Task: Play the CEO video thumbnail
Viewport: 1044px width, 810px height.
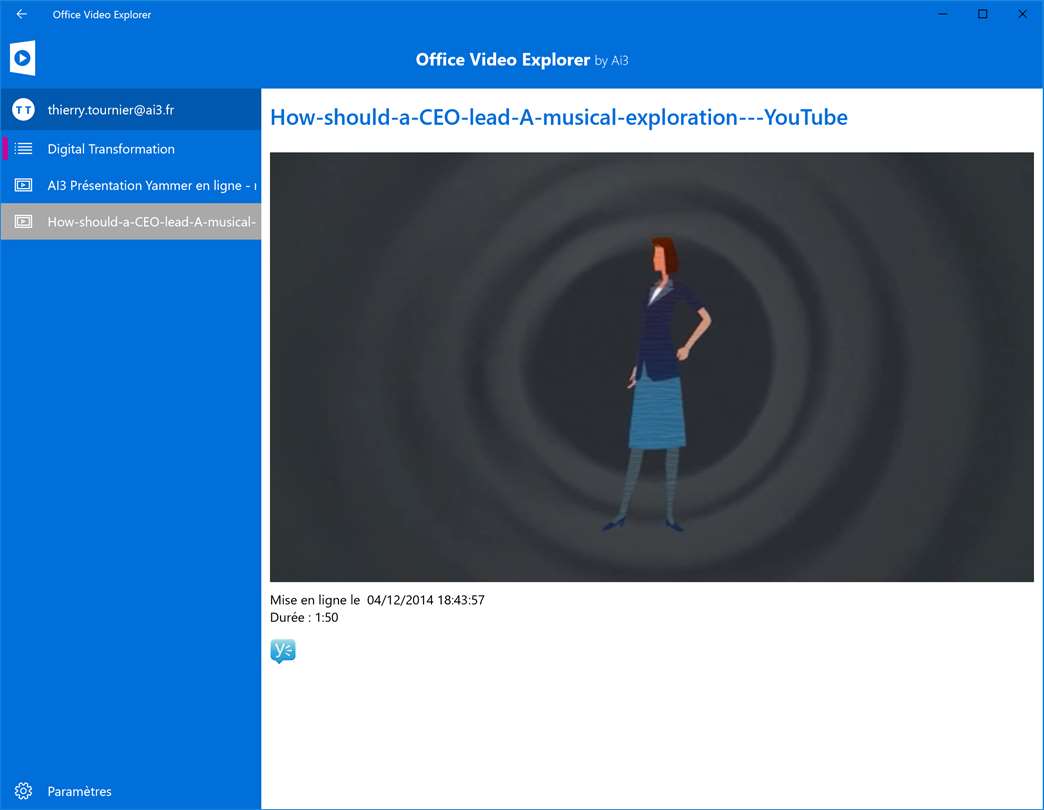Action: [x=652, y=367]
